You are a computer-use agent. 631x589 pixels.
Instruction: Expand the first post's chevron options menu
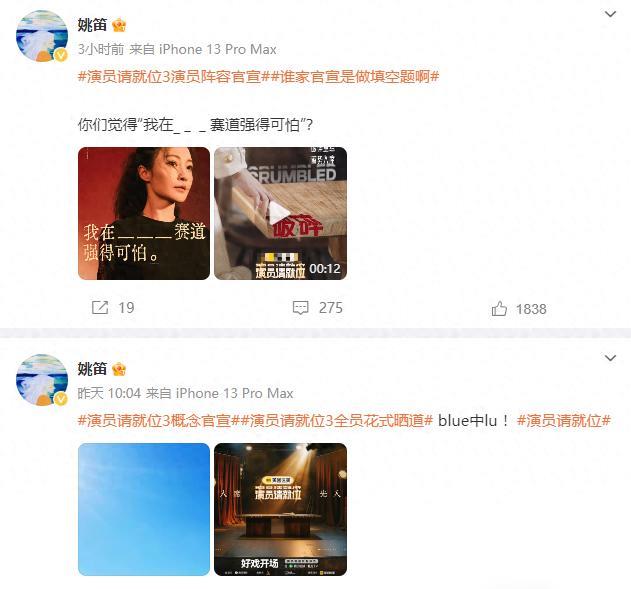(610, 14)
